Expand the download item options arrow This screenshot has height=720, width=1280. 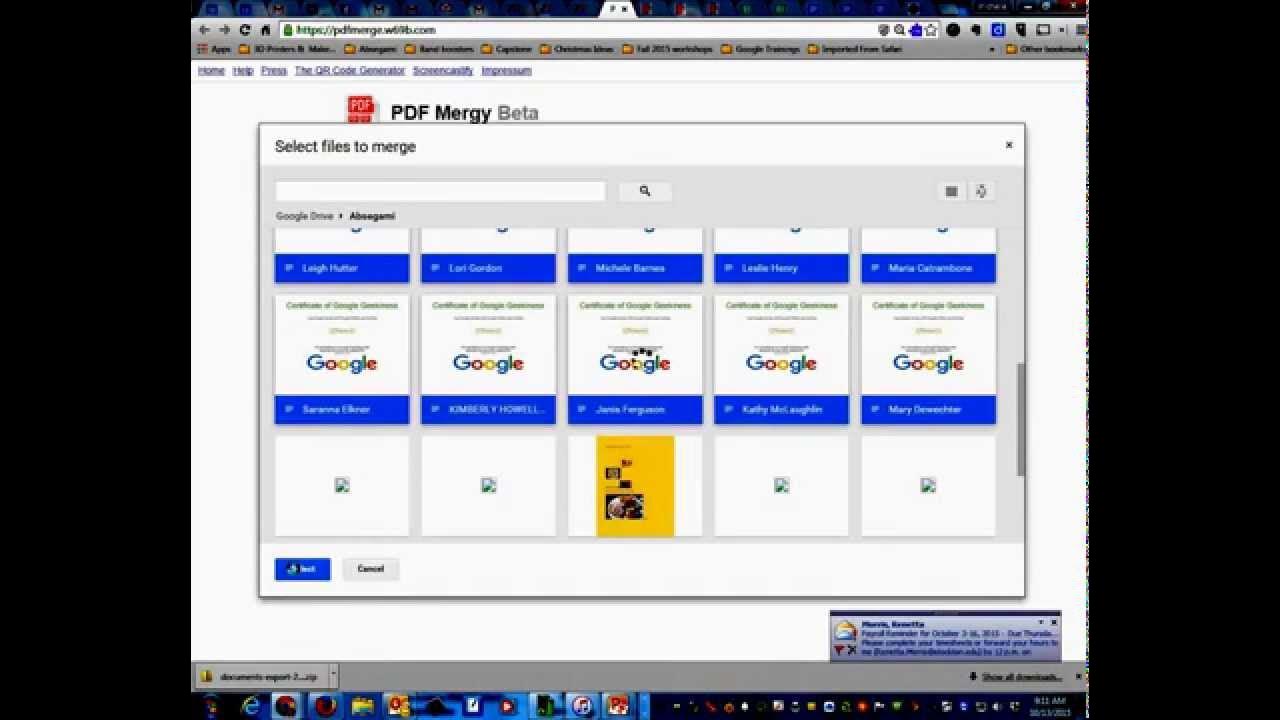click(x=334, y=677)
